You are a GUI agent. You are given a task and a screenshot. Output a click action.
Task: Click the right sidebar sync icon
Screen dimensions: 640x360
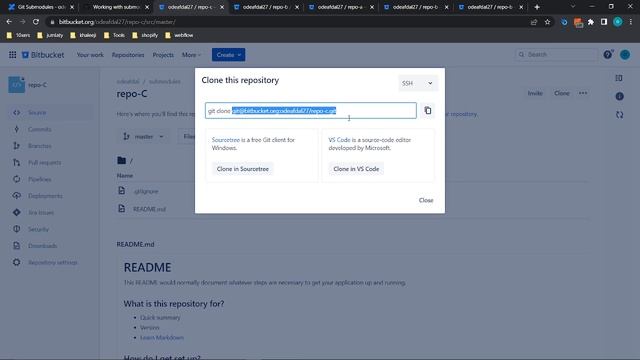click(x=619, y=115)
